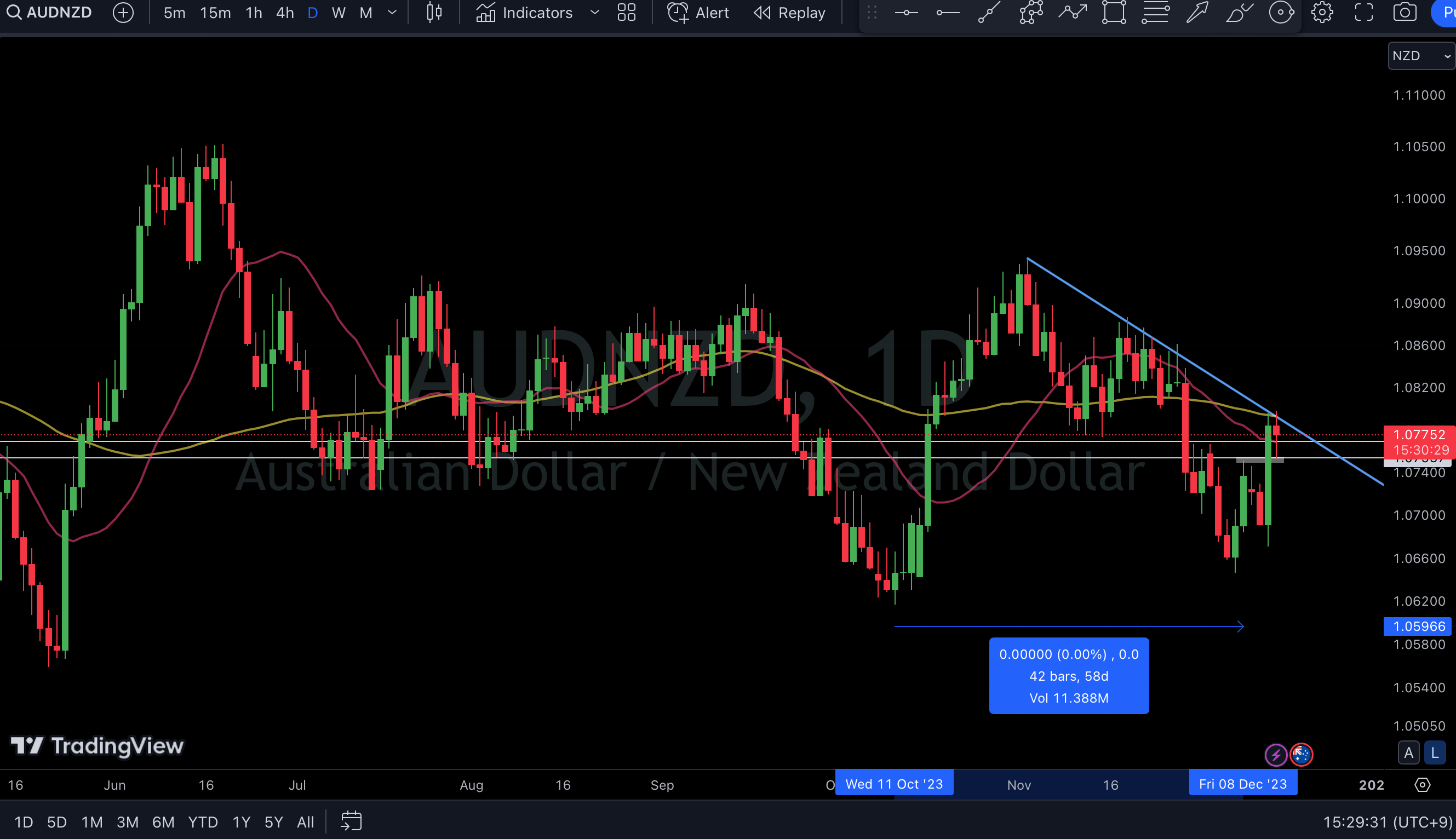Select the trend line drawing tool
The width and height of the screenshot is (1456, 839).
[989, 13]
